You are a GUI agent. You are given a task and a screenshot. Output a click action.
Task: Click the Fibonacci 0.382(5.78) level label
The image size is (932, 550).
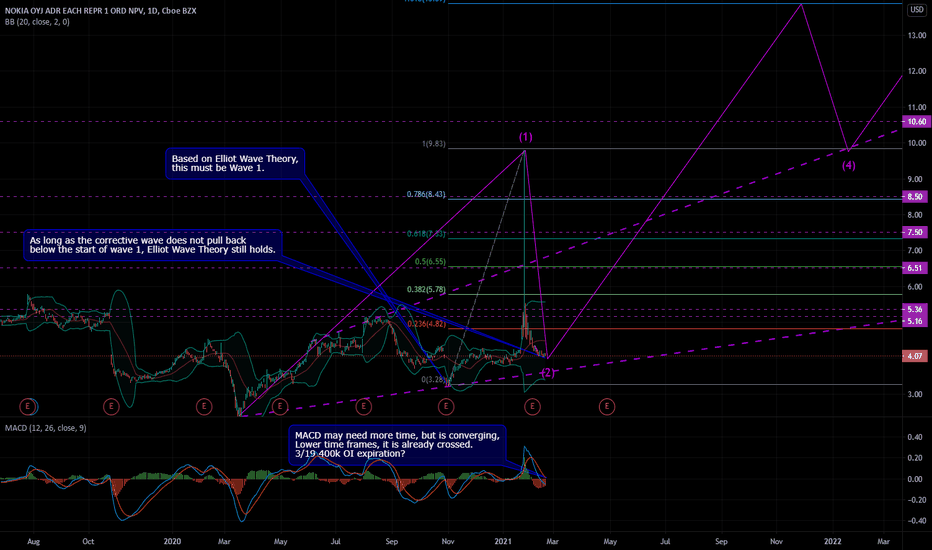tap(426, 290)
